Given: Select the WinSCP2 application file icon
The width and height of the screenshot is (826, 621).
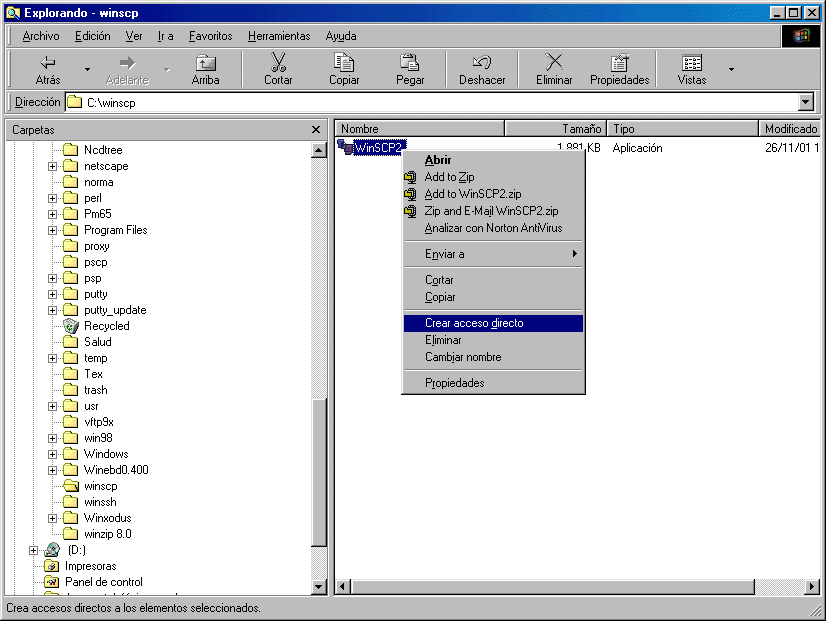Looking at the screenshot, I should (x=345, y=147).
